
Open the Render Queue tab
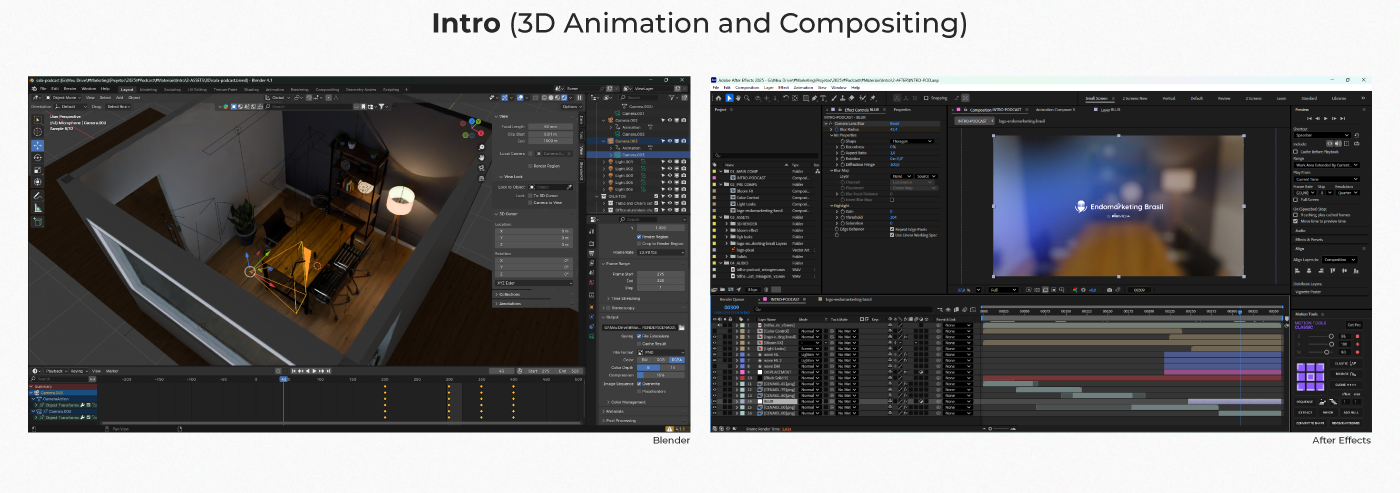coord(732,299)
